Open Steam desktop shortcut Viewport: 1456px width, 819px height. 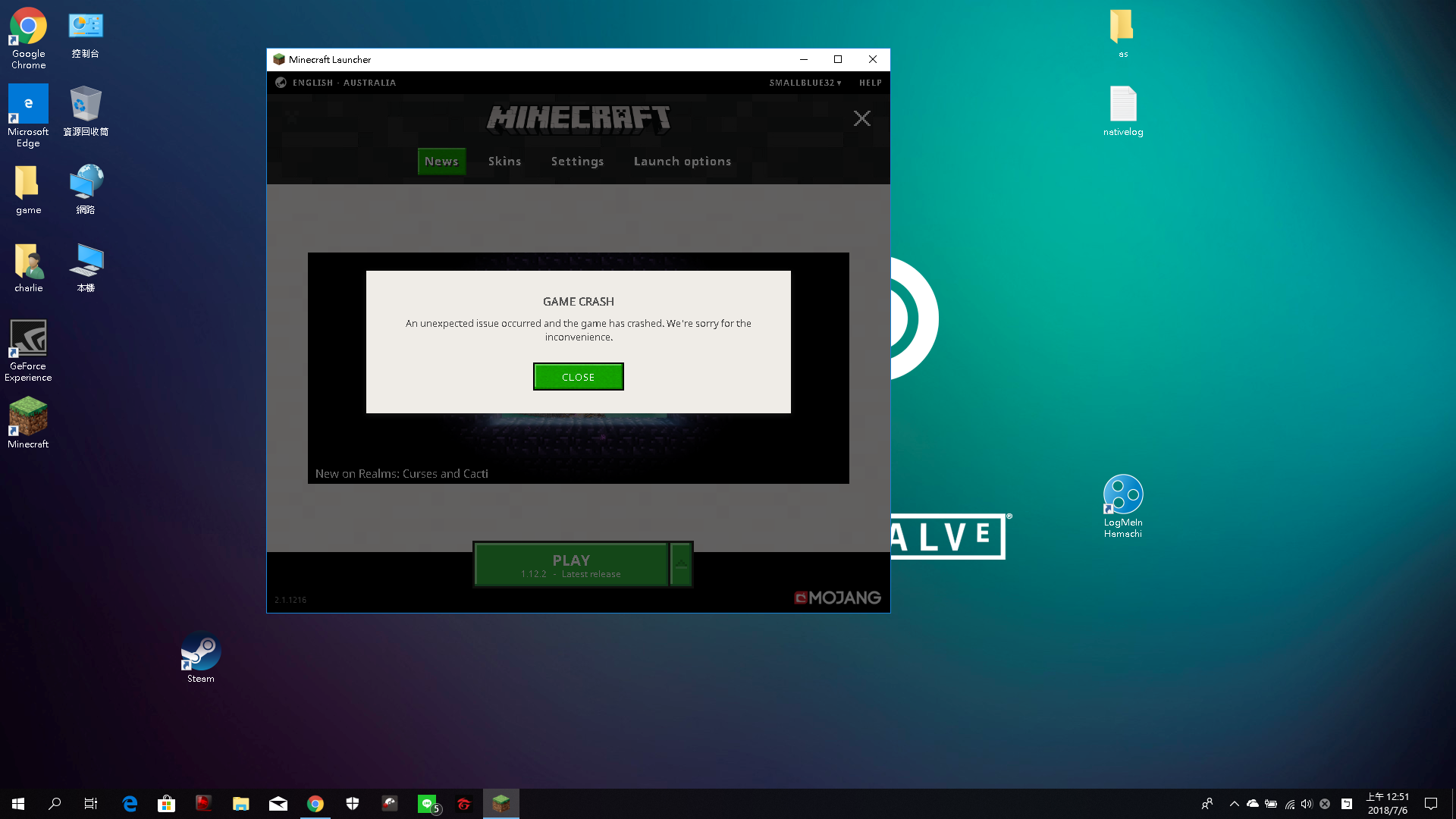[x=200, y=652]
